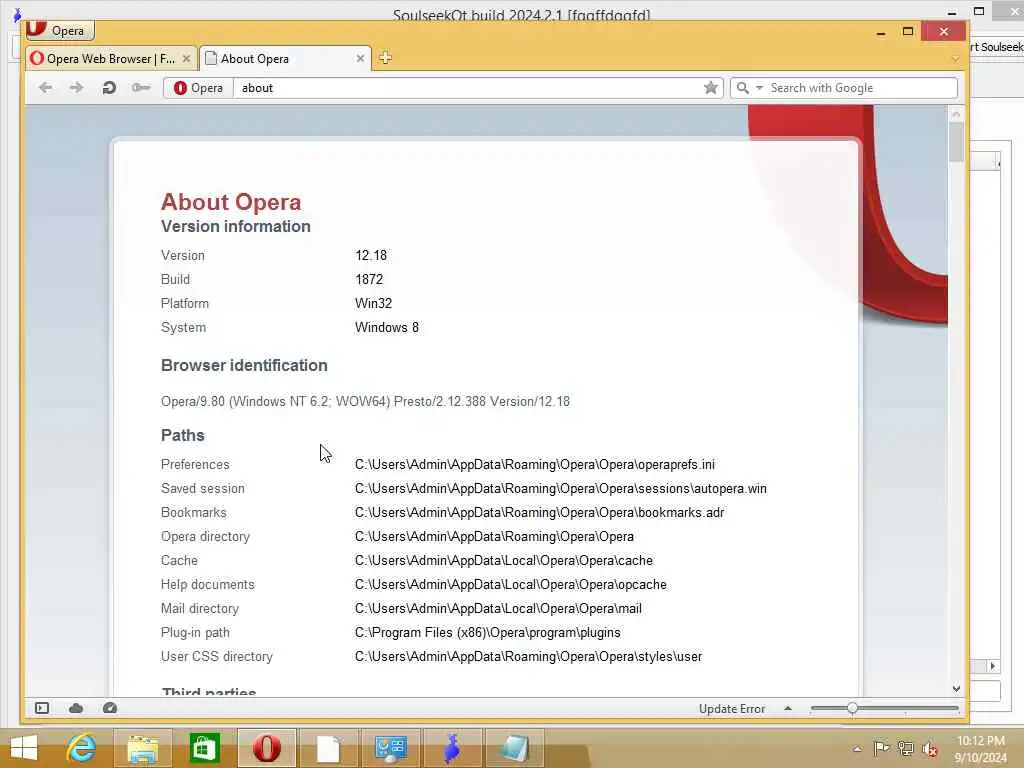Click the Update Error status text
Viewport: 1024px width, 768px height.
point(731,709)
